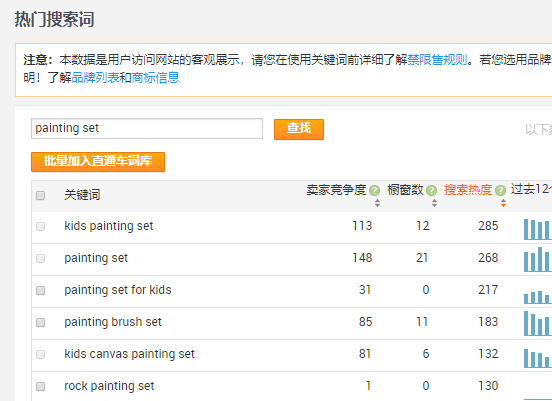The height and width of the screenshot is (401, 552).
Task: Open the trend chart for painting brush set
Action: [x=538, y=323]
